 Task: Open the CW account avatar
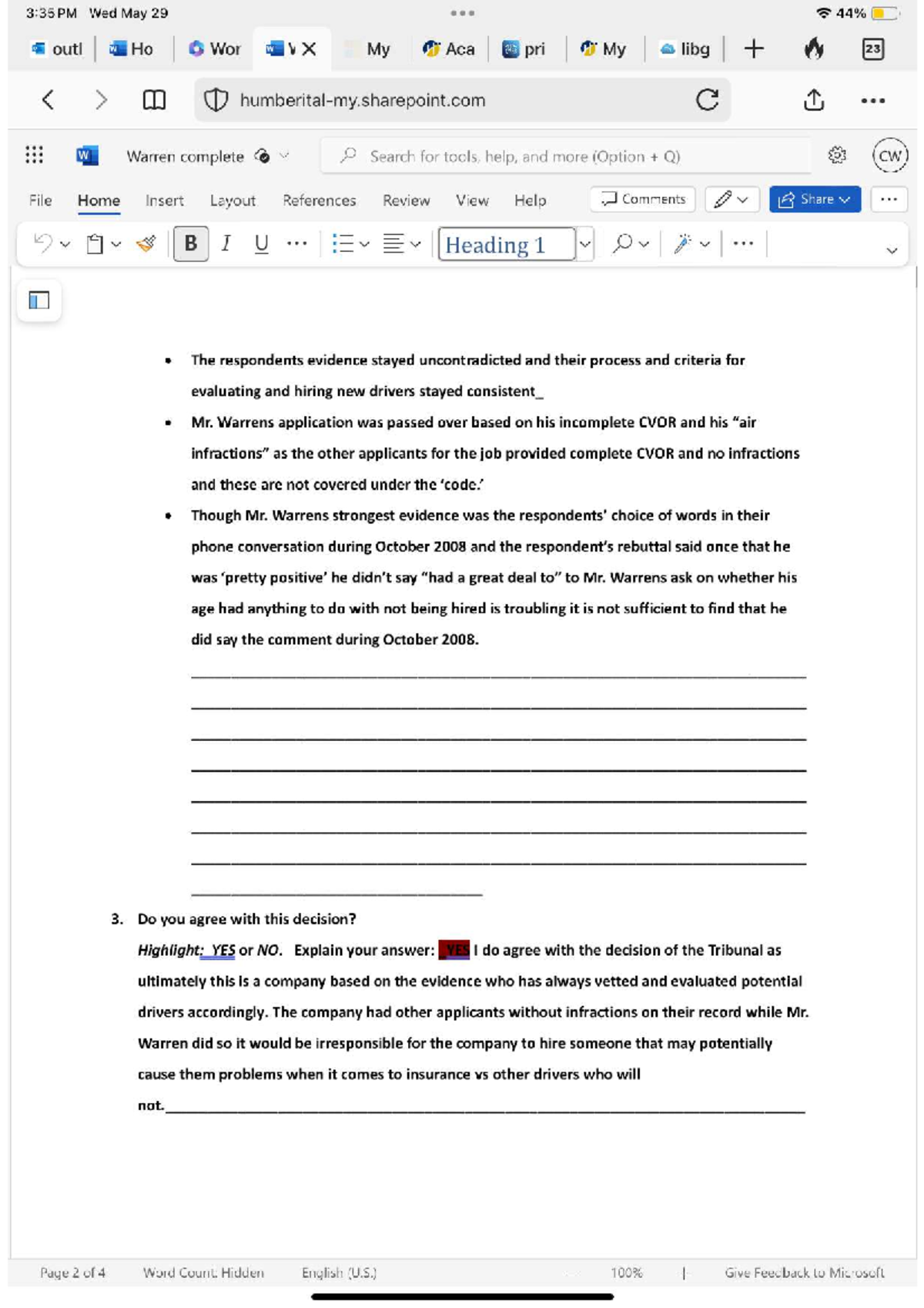889,156
